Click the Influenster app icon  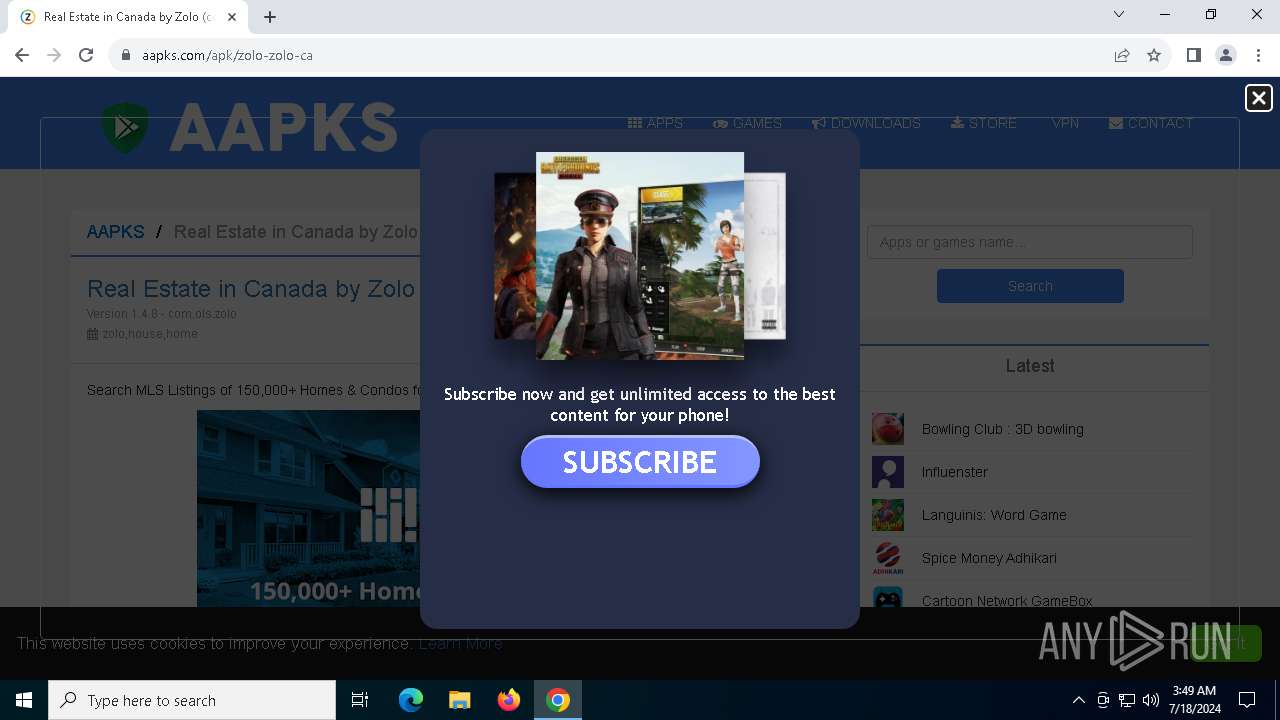tap(888, 472)
